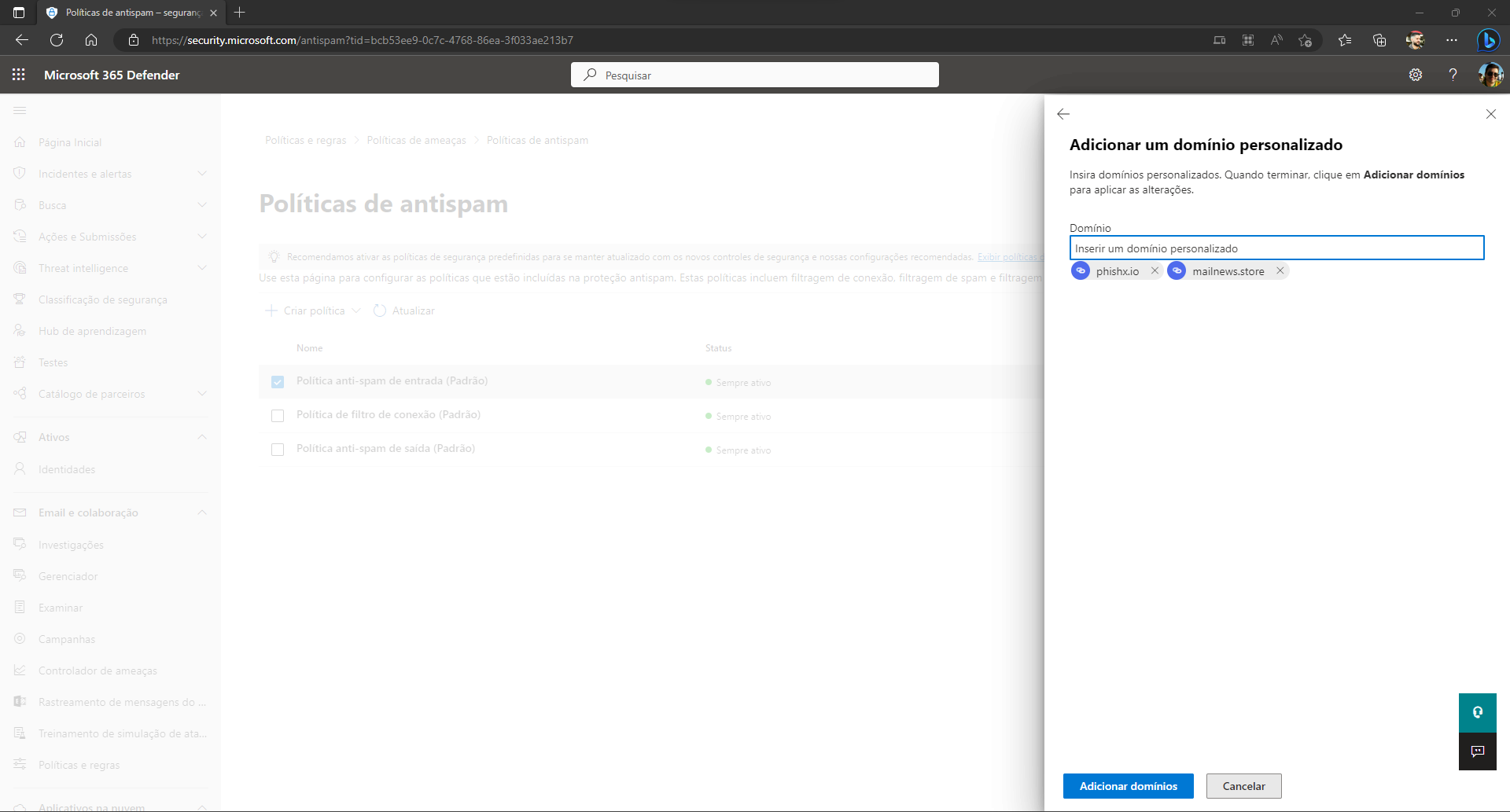The height and width of the screenshot is (812, 1510).
Task: Refresh the page in the browser
Action: [57, 40]
